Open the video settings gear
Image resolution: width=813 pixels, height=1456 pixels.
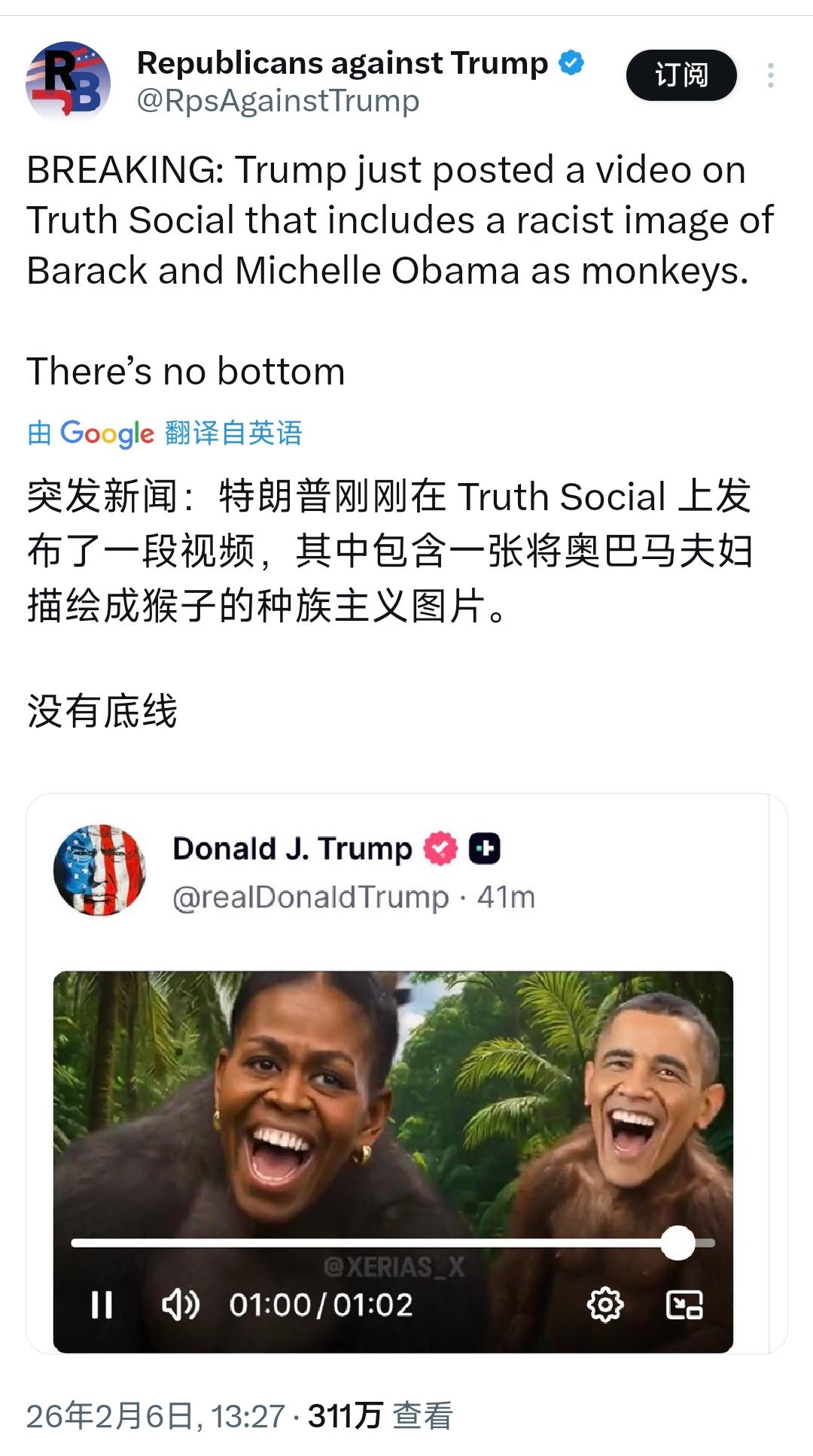tap(605, 1305)
